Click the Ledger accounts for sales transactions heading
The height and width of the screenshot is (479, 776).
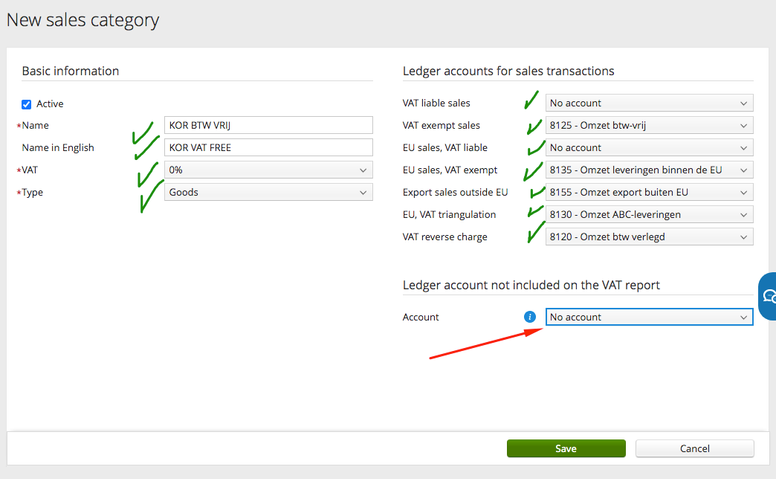508,71
